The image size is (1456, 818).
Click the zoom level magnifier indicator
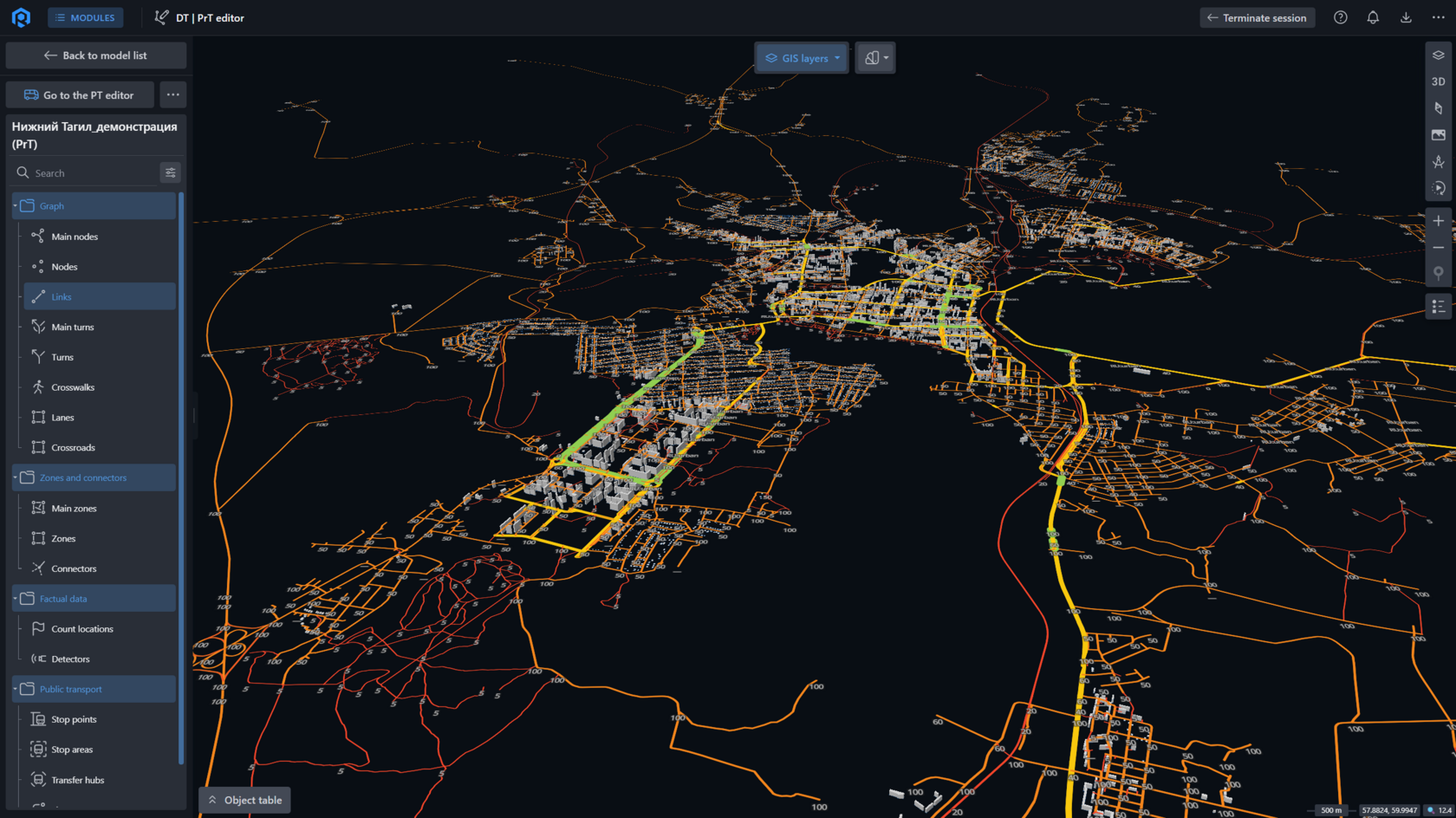click(x=1431, y=810)
